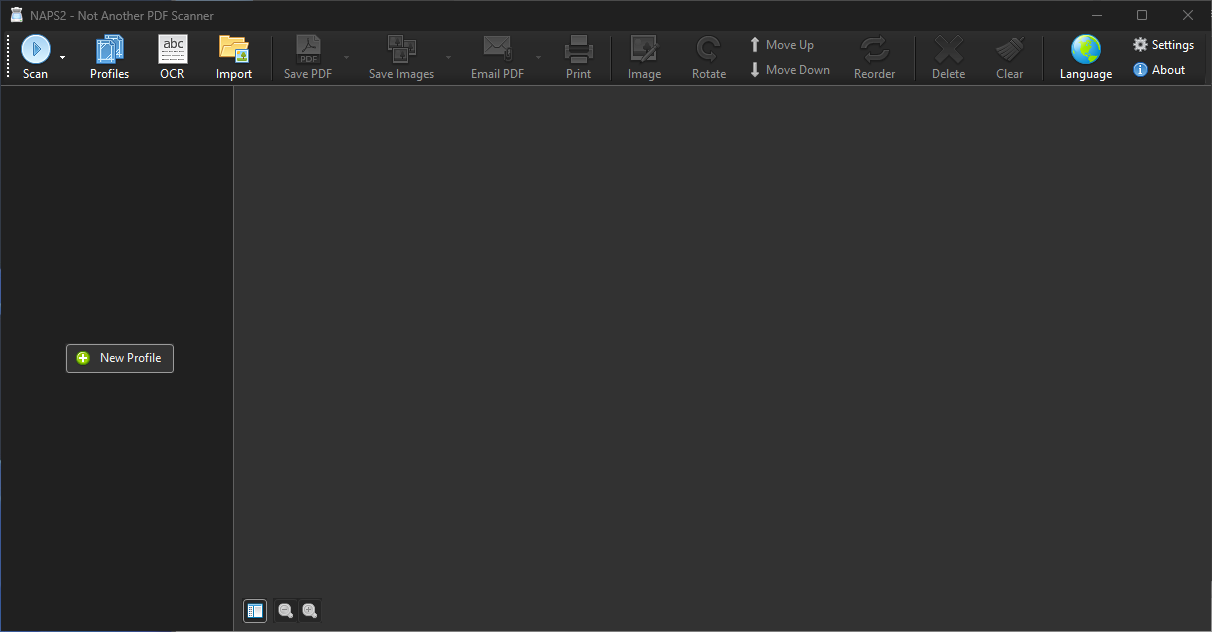Click the Rotate toolbar icon
The height and width of the screenshot is (632, 1212).
709,57
